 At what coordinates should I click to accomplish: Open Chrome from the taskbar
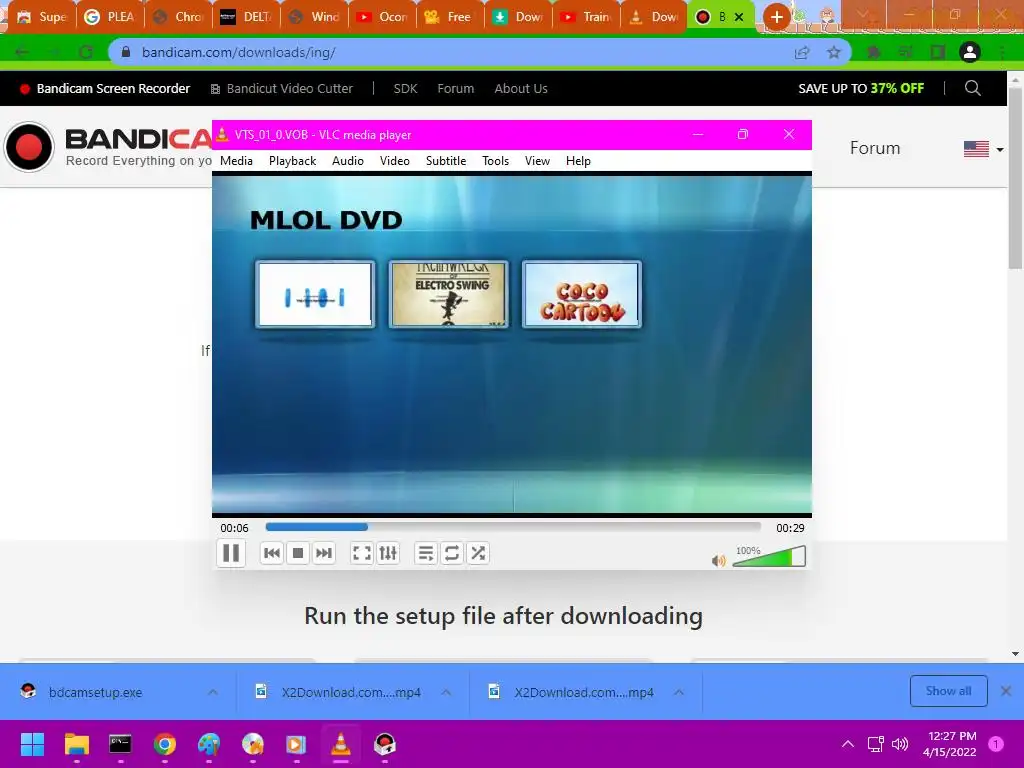(165, 744)
